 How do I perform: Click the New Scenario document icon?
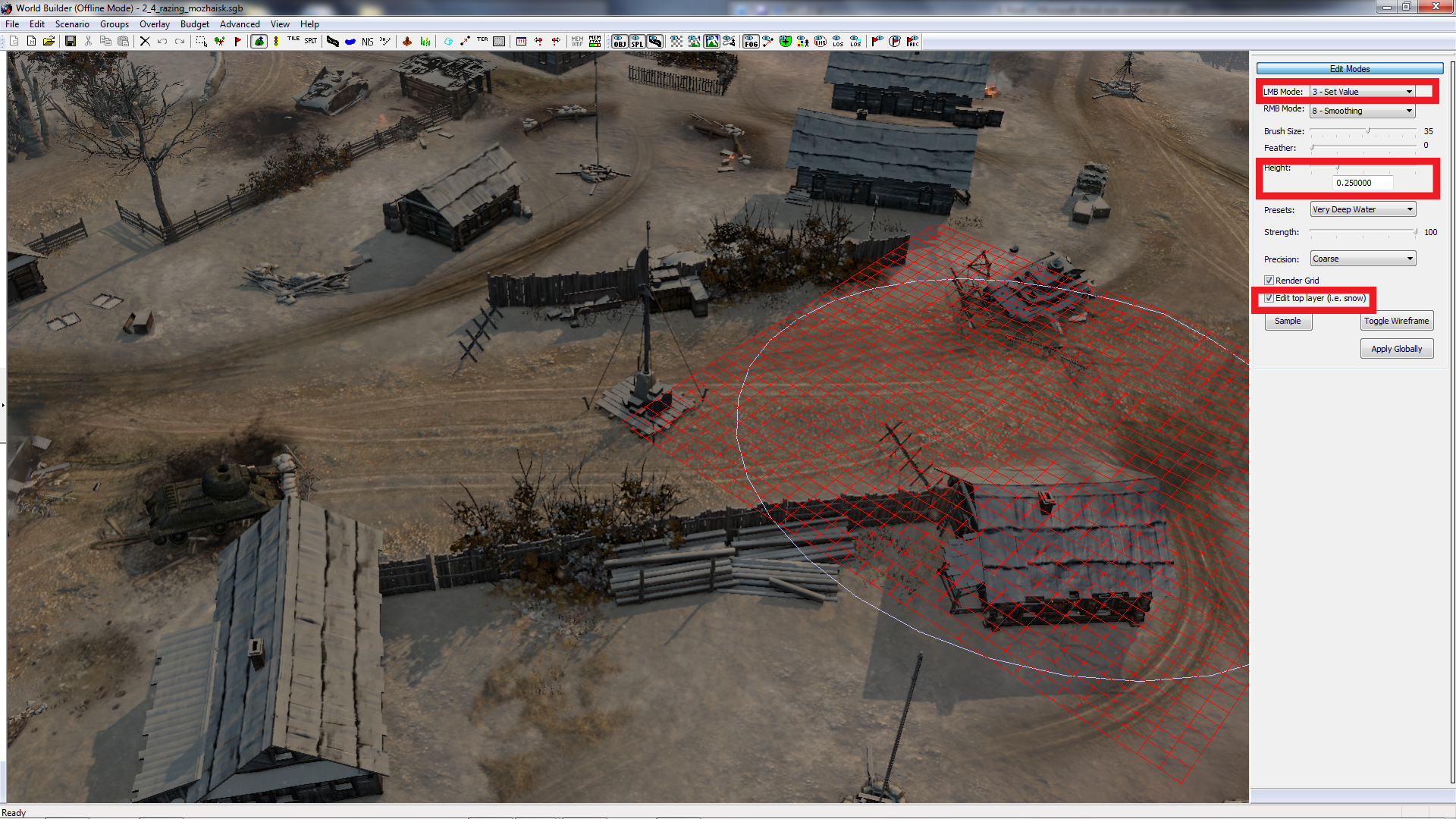pos(14,41)
